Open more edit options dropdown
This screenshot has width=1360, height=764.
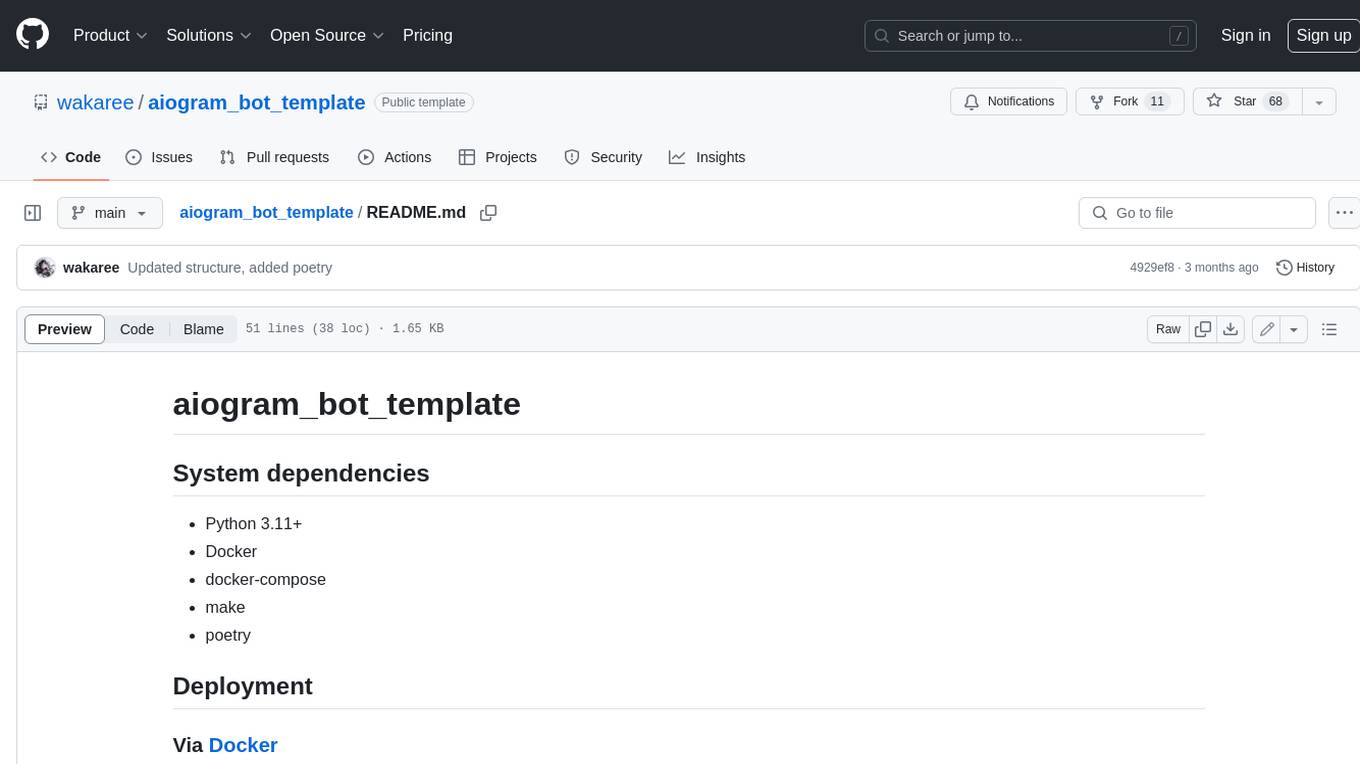1294,329
